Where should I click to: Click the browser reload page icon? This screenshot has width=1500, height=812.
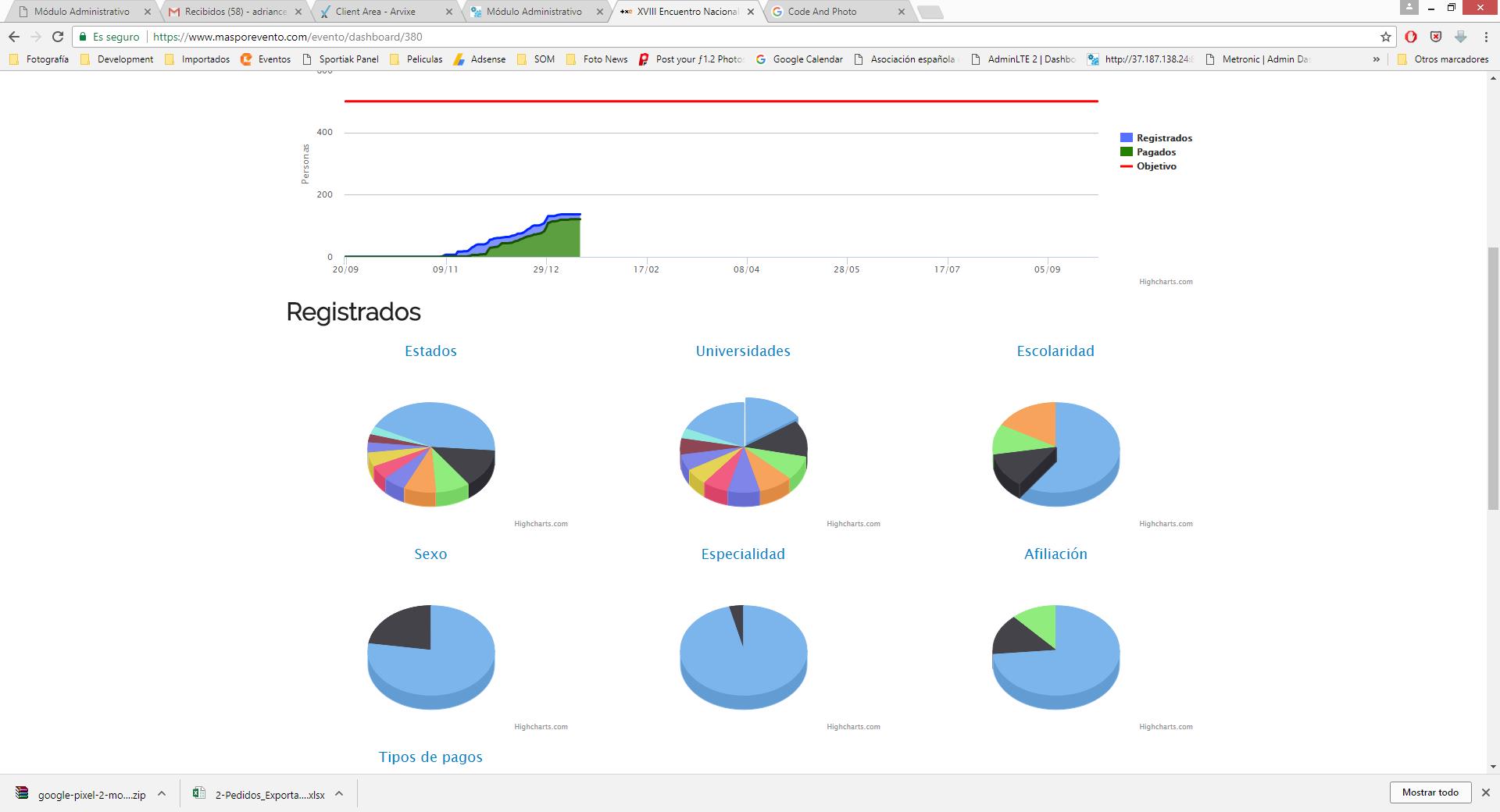[x=57, y=37]
